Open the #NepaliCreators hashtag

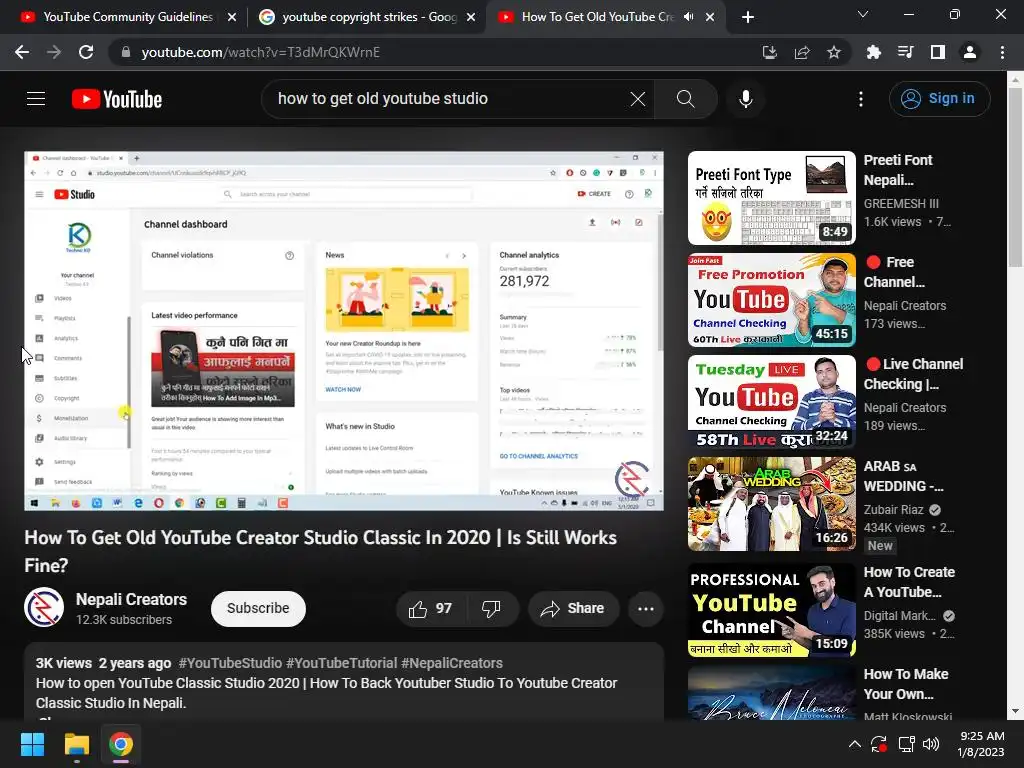coord(452,663)
